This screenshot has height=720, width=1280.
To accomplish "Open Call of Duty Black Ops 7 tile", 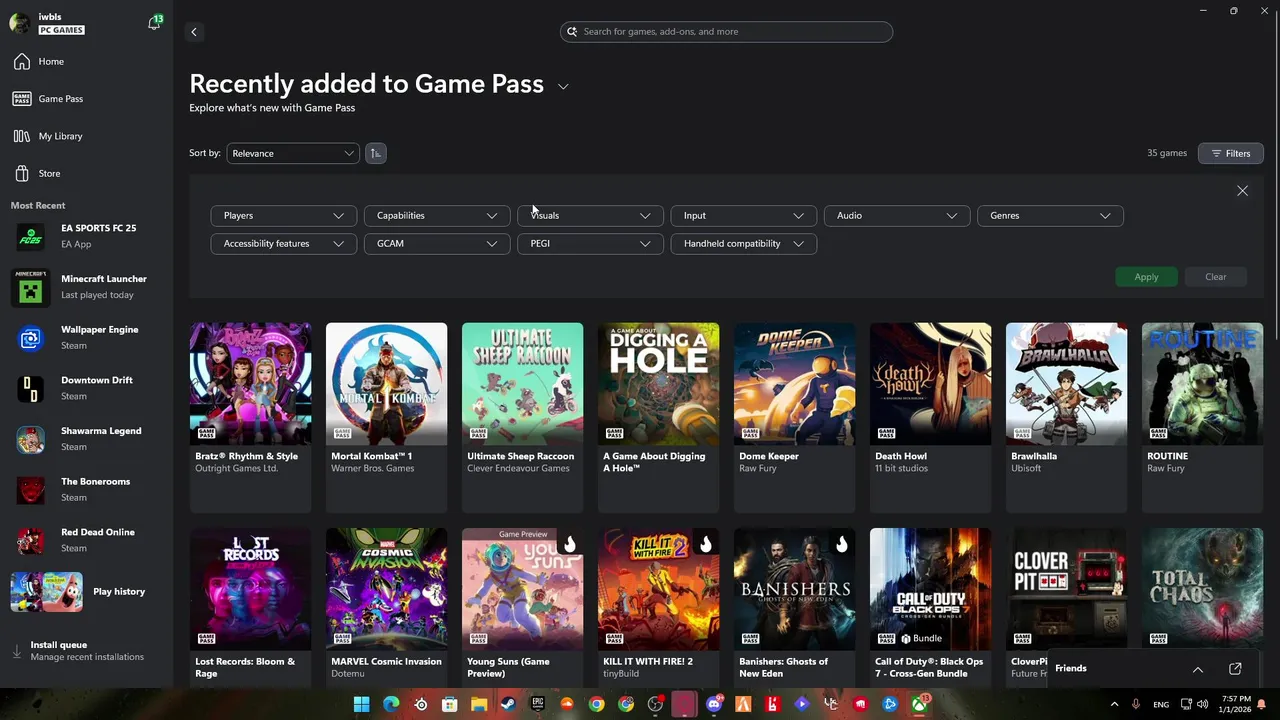I will tap(930, 606).
